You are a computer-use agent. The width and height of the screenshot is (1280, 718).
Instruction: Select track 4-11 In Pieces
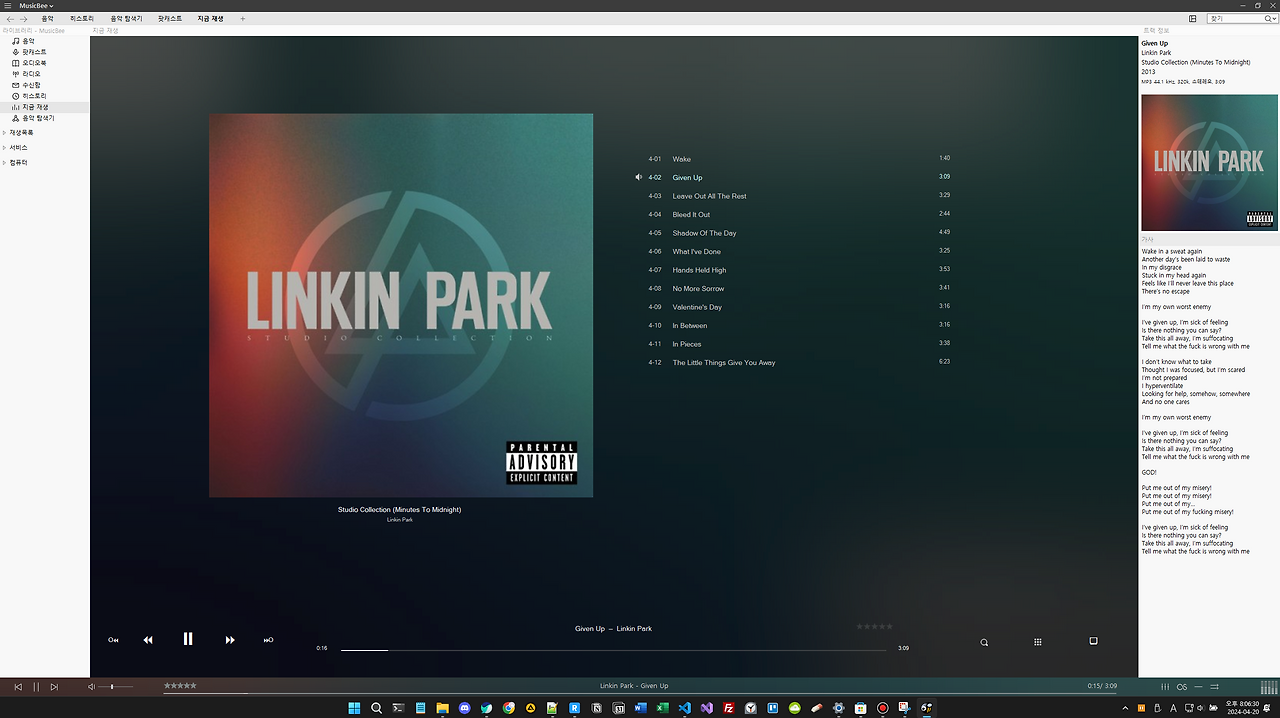798,344
